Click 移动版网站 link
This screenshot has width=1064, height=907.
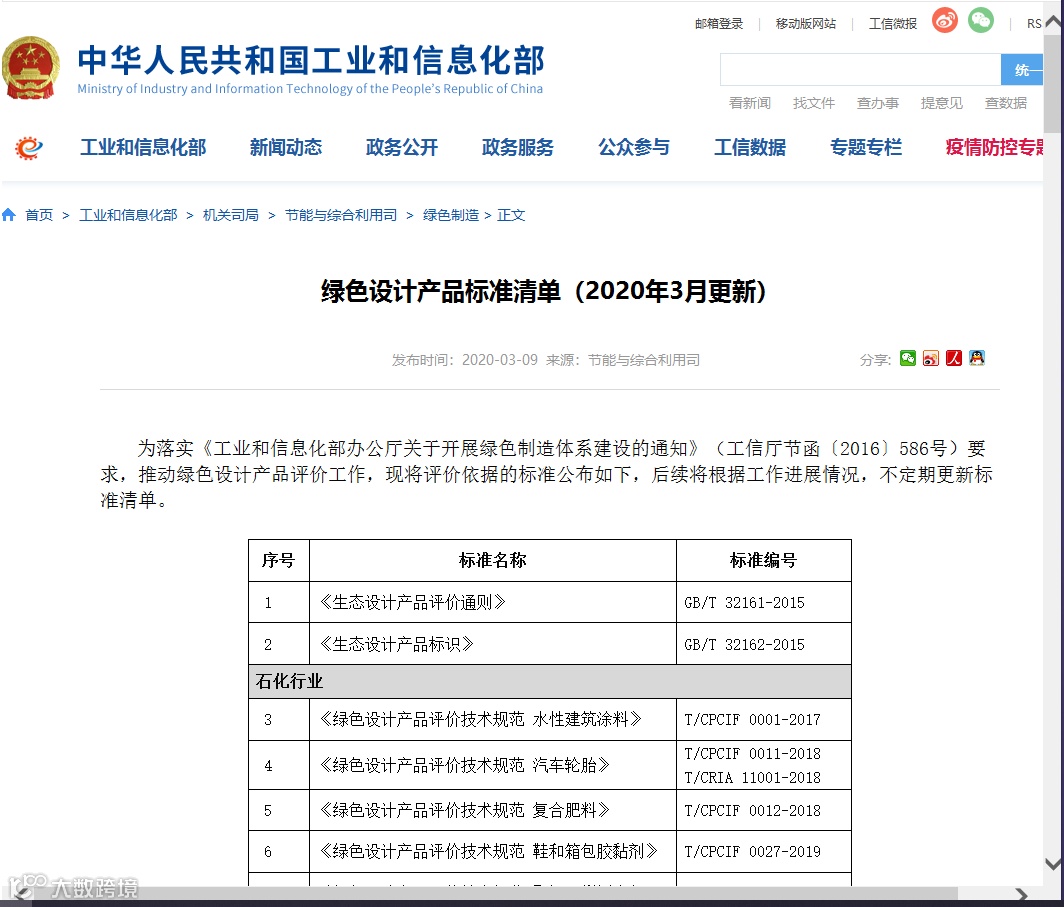tap(805, 24)
